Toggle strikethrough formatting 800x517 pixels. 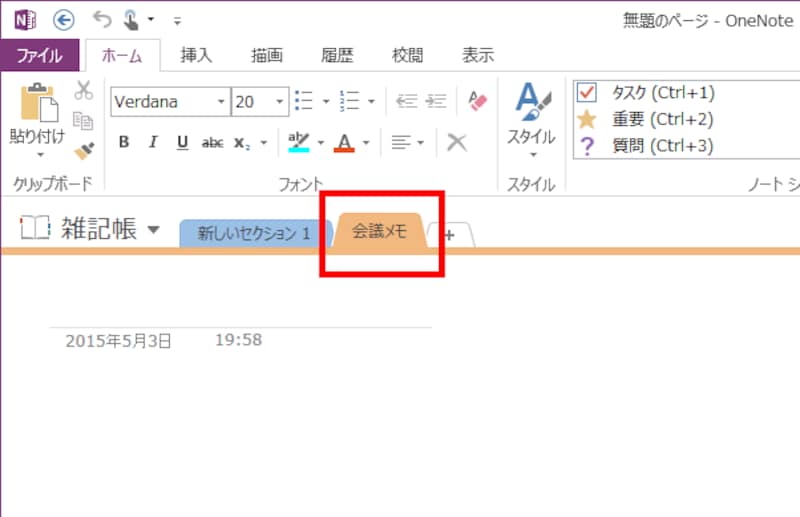pyautogui.click(x=212, y=142)
